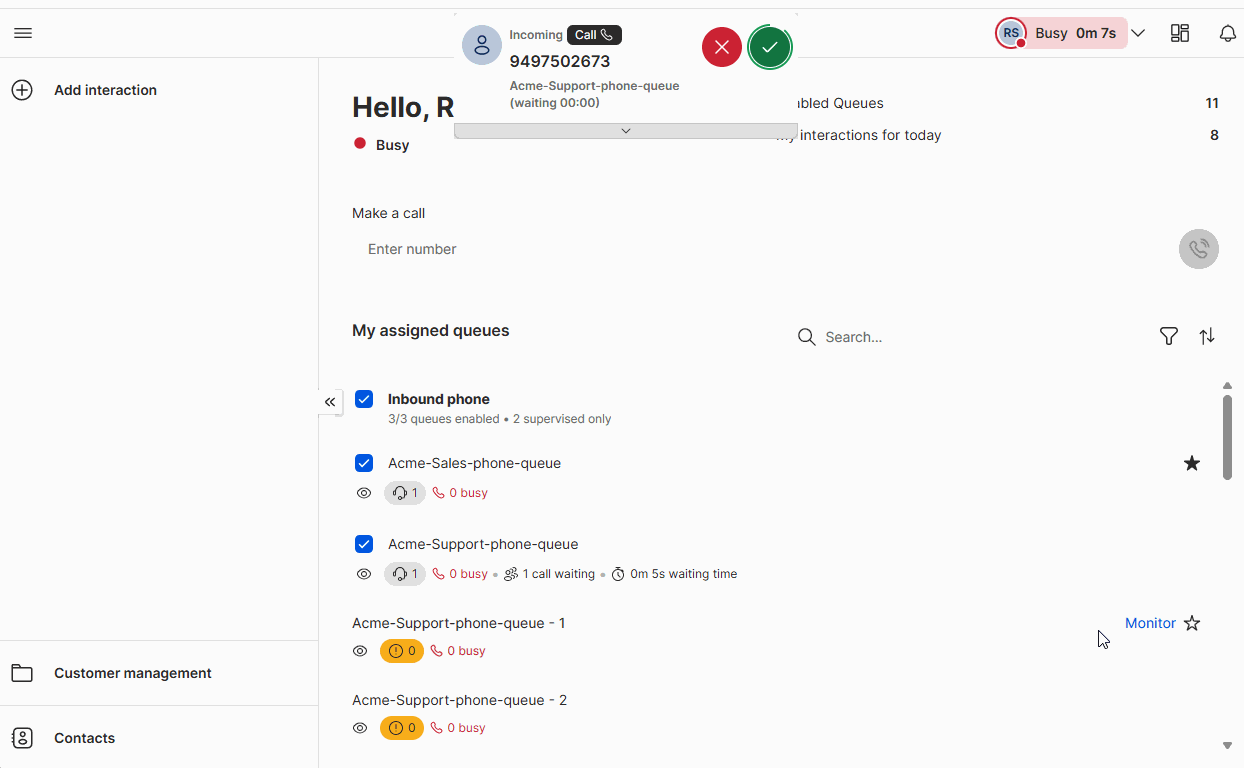1244x768 pixels.
Task: Toggle eye icon under Acme-Support-phone-queue - 1
Action: (360, 651)
